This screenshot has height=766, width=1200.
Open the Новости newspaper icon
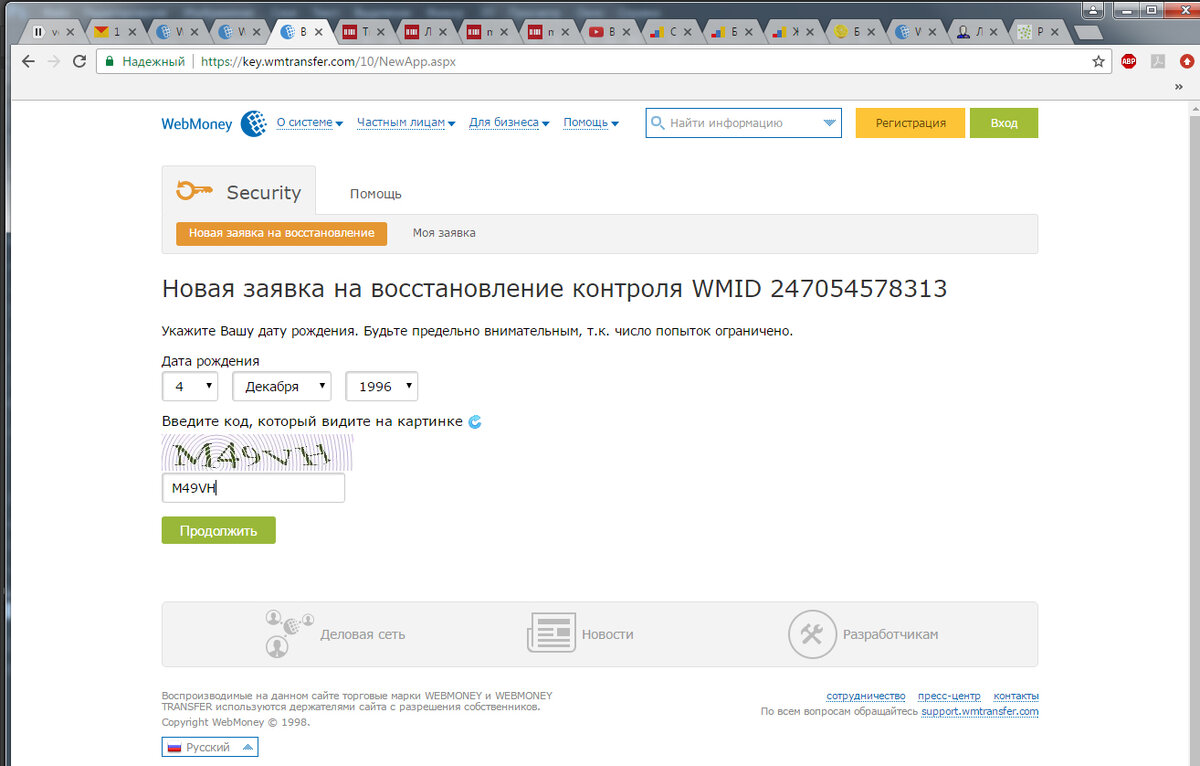pyautogui.click(x=552, y=634)
